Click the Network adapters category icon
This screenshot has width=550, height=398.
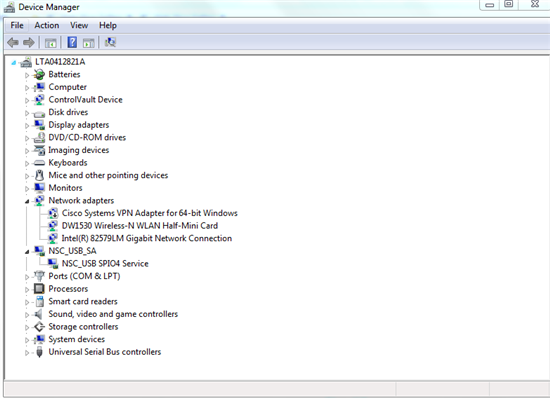[x=39, y=201]
